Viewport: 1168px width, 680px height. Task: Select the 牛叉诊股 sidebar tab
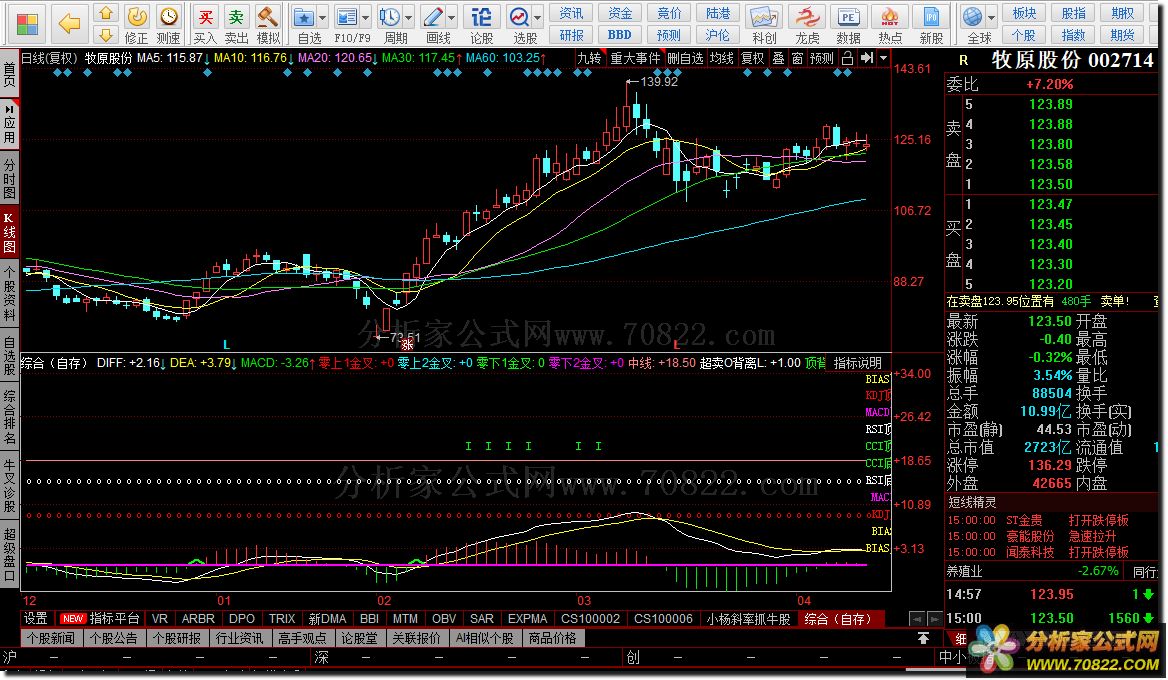tap(9, 486)
